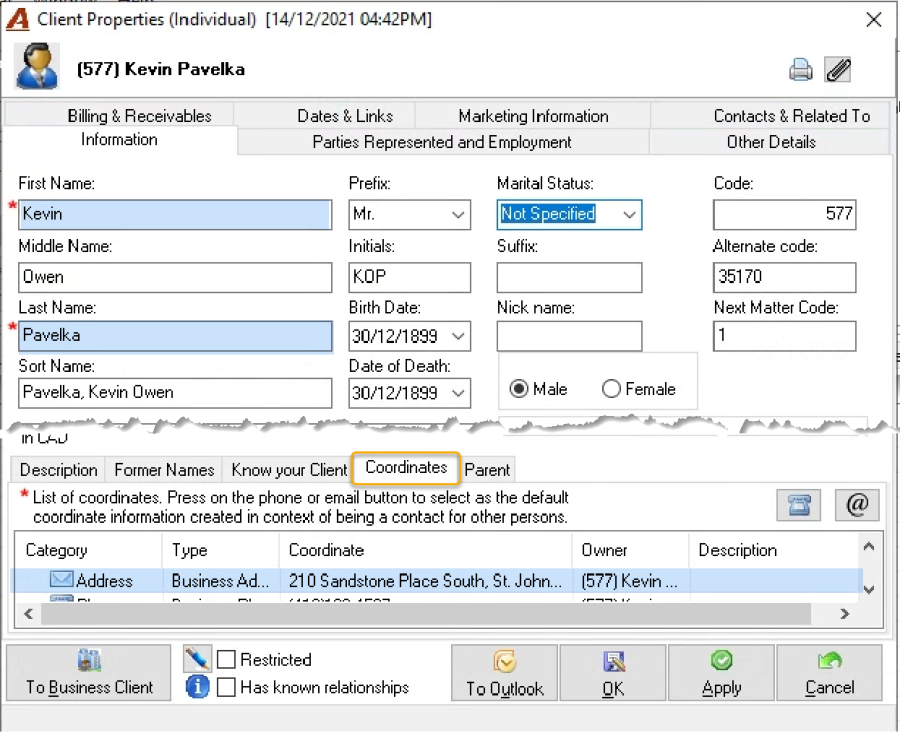Click the printer icon
Screen dimensions: 900x733
(800, 70)
